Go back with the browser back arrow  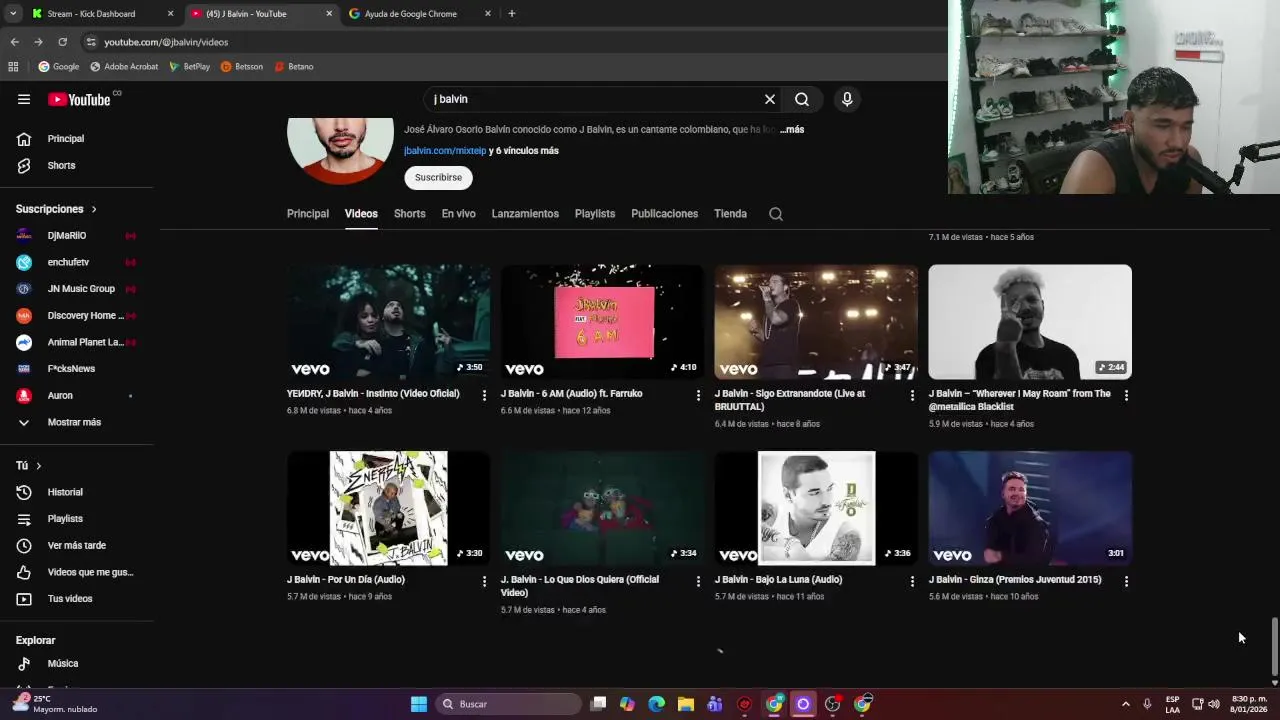point(14,42)
